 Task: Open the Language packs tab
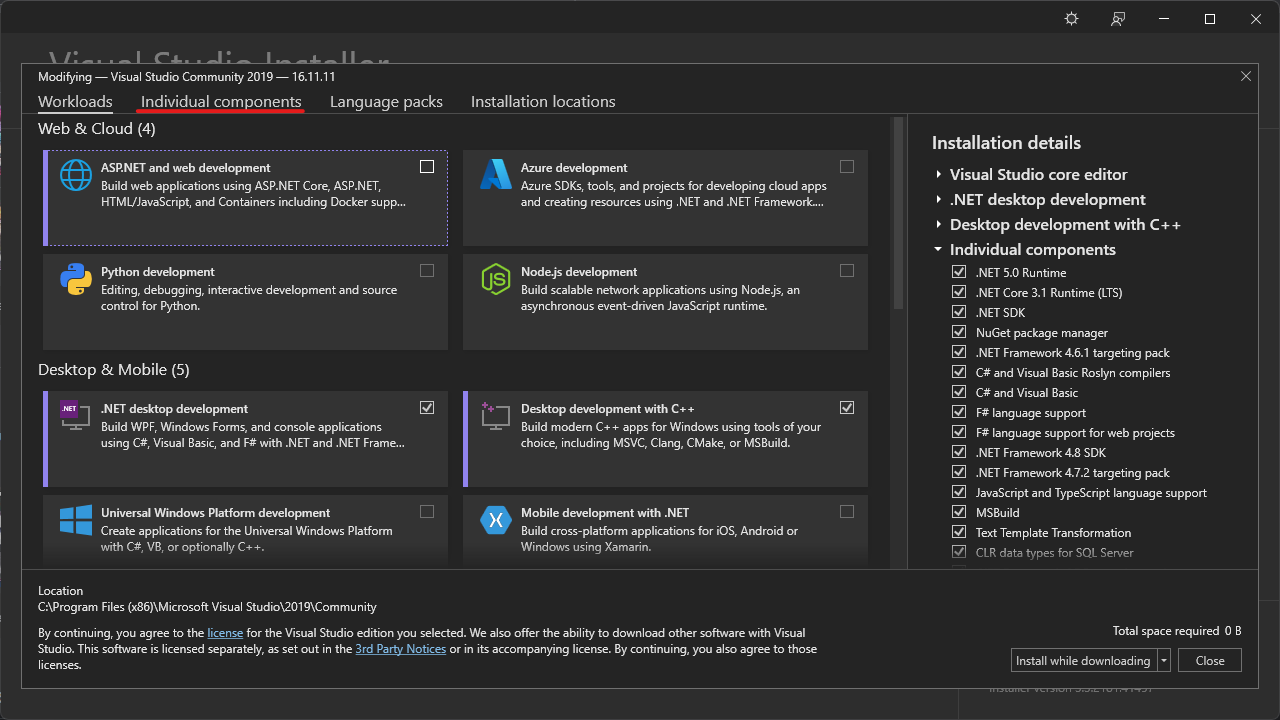tap(386, 101)
